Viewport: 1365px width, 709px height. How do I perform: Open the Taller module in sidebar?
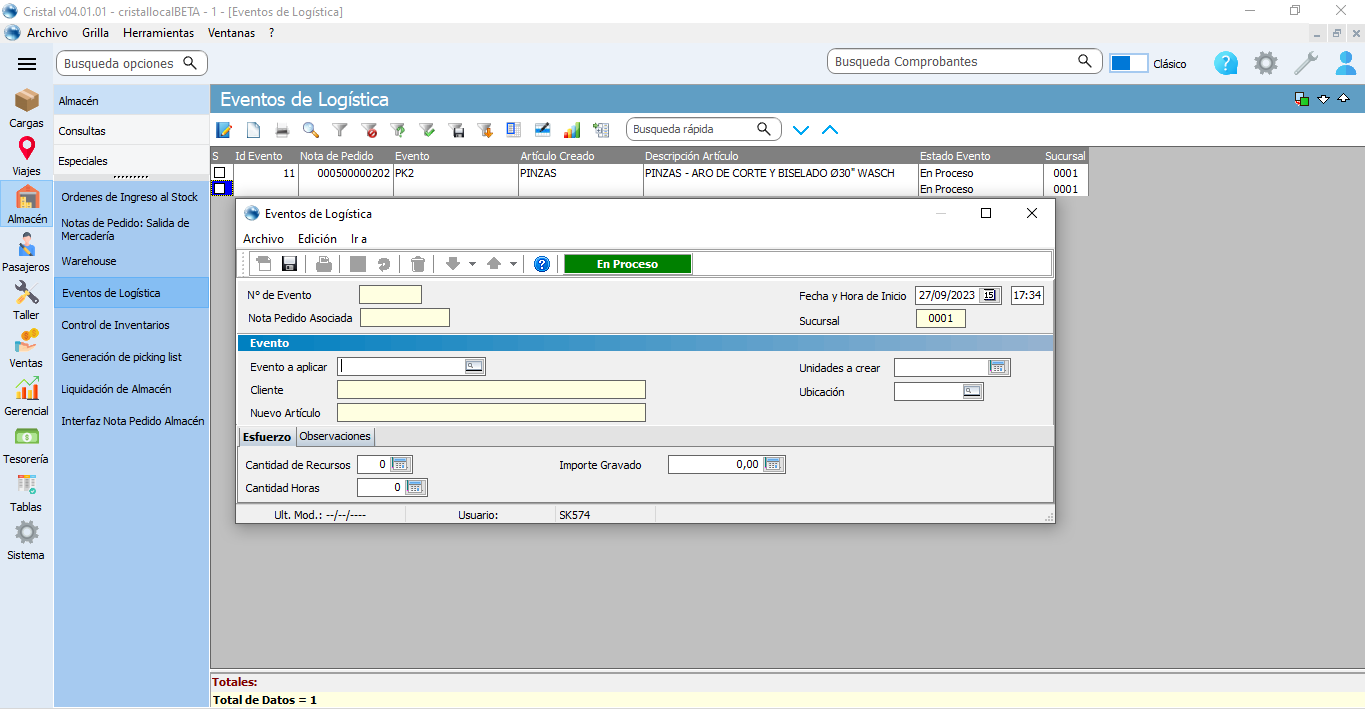click(26, 299)
